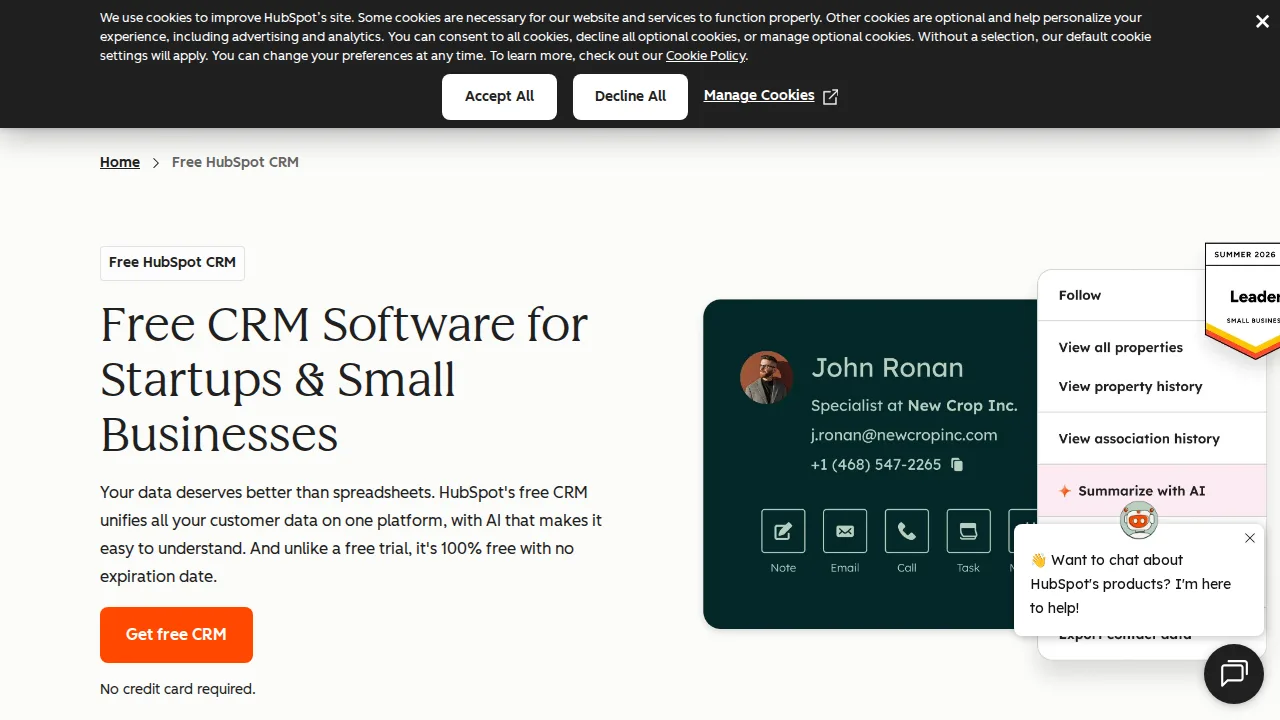1280x720 pixels.
Task: Choose View all properties from the menu
Action: point(1121,348)
